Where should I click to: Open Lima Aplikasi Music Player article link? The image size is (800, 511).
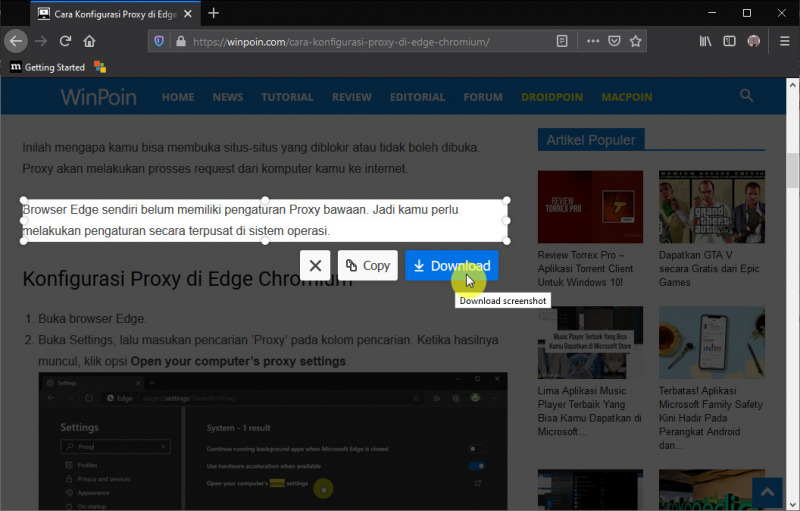[x=589, y=411]
